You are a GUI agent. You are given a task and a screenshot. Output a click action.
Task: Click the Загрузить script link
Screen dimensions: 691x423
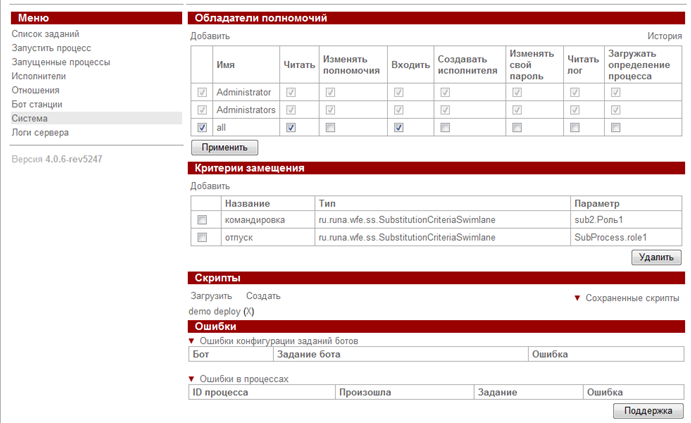pos(211,296)
